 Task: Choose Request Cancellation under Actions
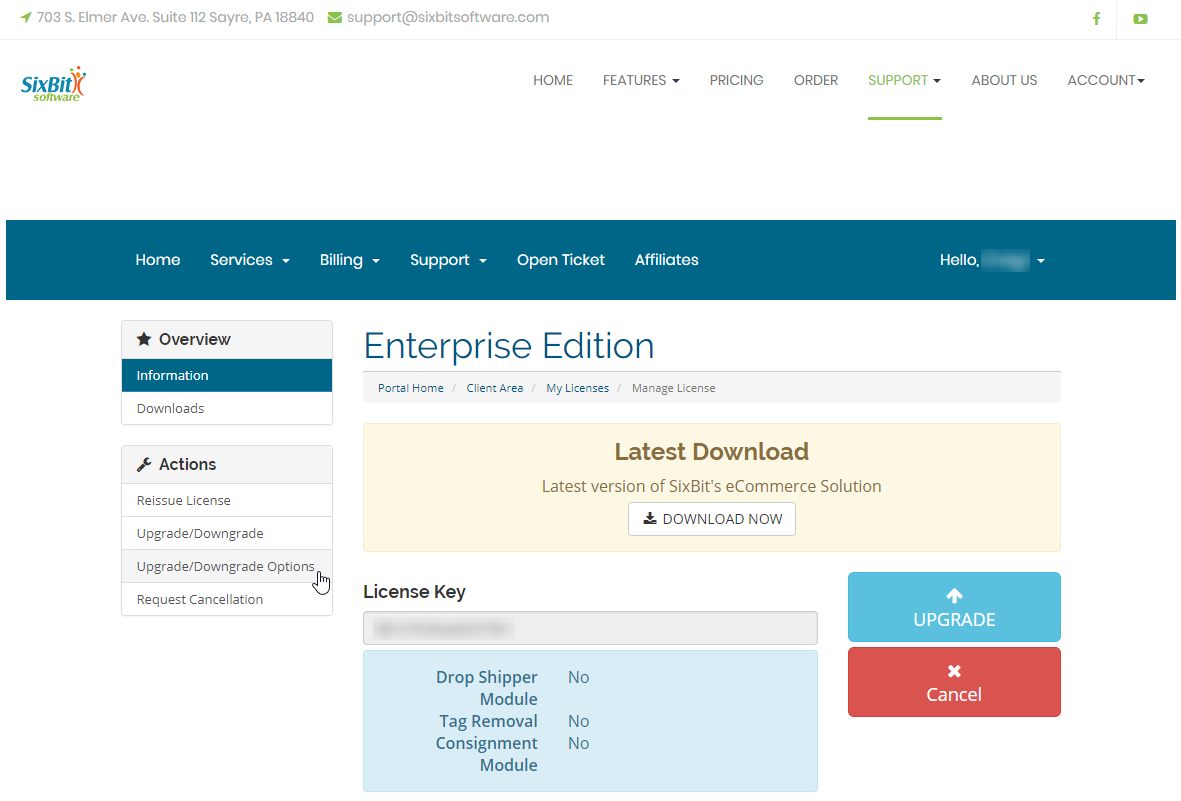[227, 600]
